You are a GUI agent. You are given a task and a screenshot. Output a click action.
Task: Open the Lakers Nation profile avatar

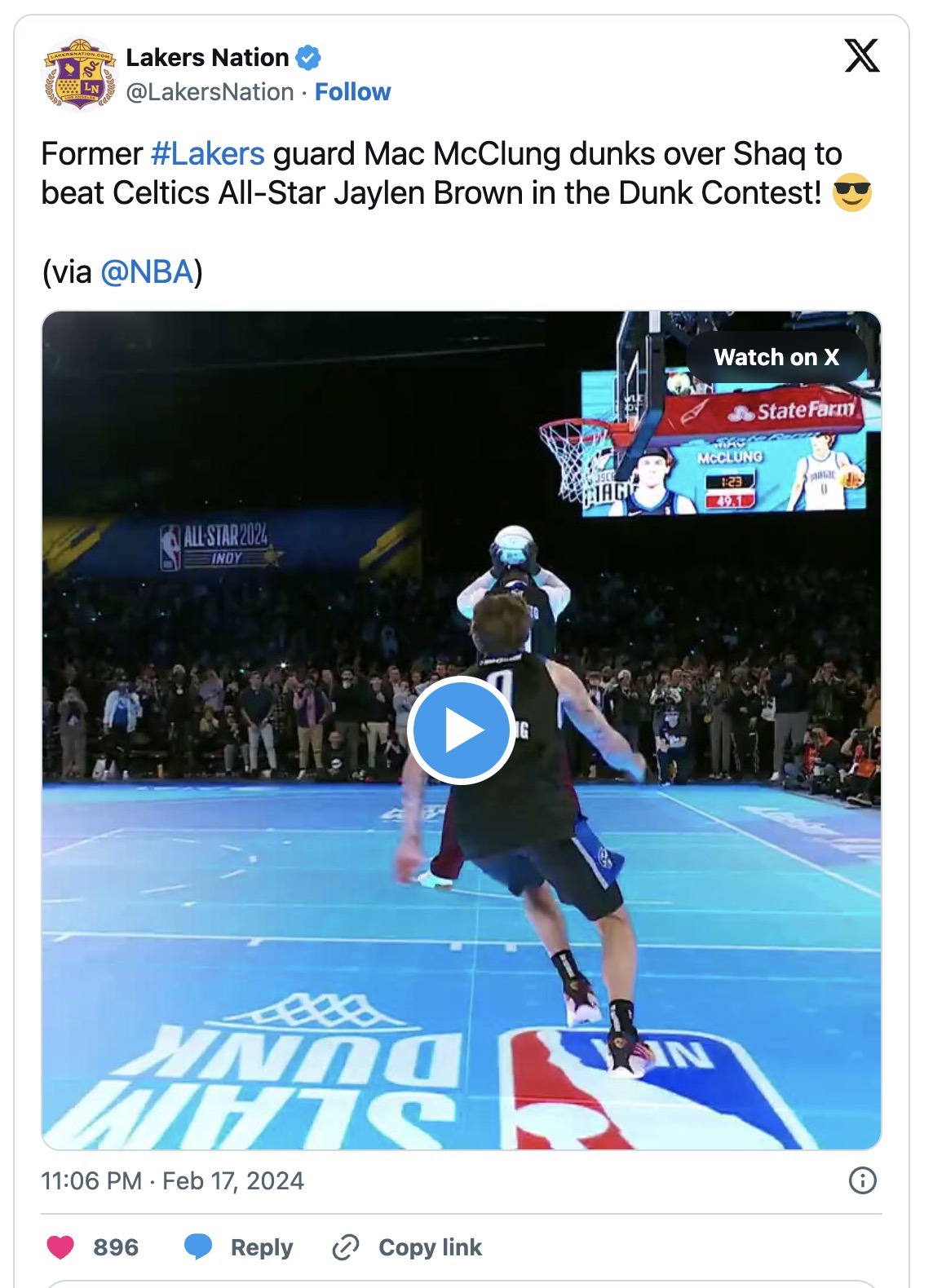pos(78,74)
